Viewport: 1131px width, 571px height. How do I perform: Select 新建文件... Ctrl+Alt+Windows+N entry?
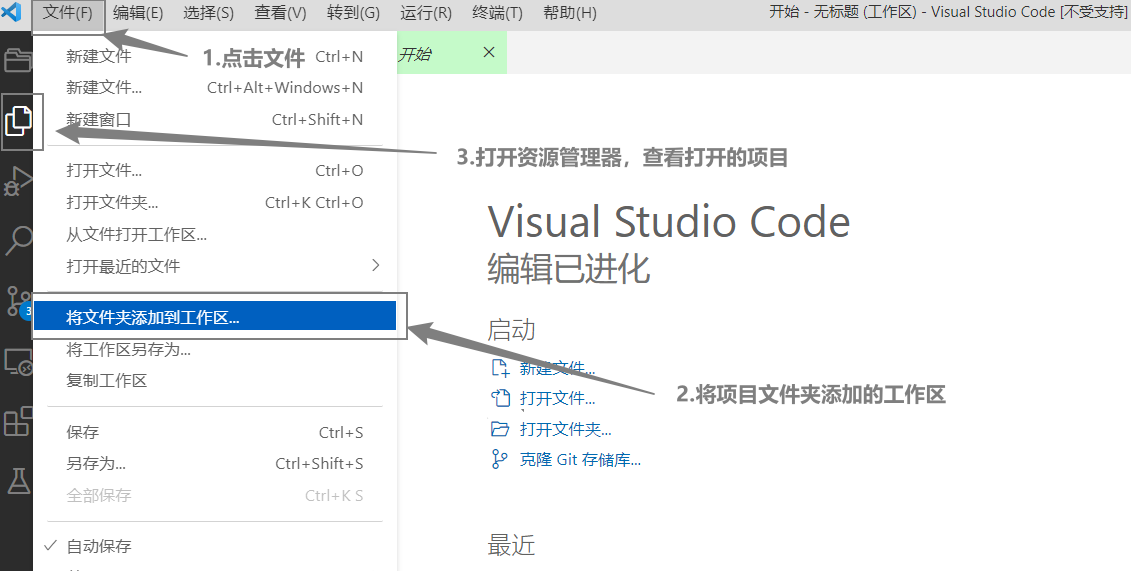215,87
